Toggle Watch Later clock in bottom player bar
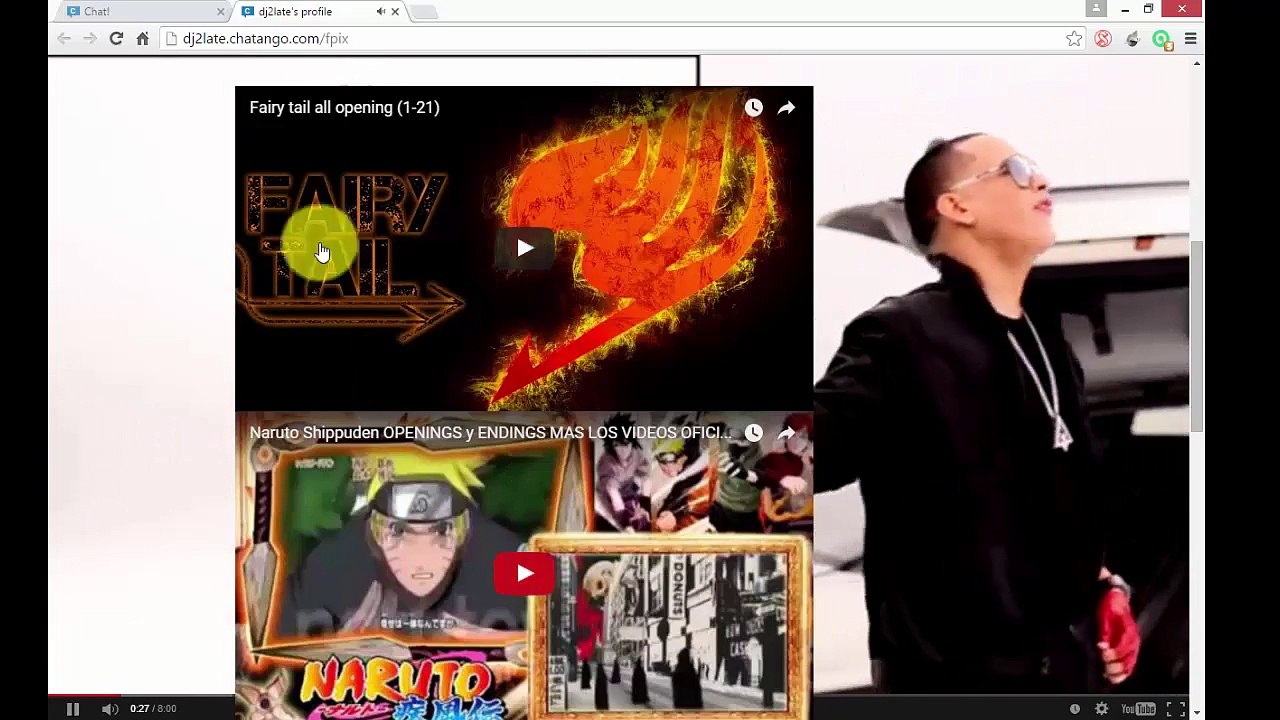Screen dimensions: 1280x720 pos(1075,709)
